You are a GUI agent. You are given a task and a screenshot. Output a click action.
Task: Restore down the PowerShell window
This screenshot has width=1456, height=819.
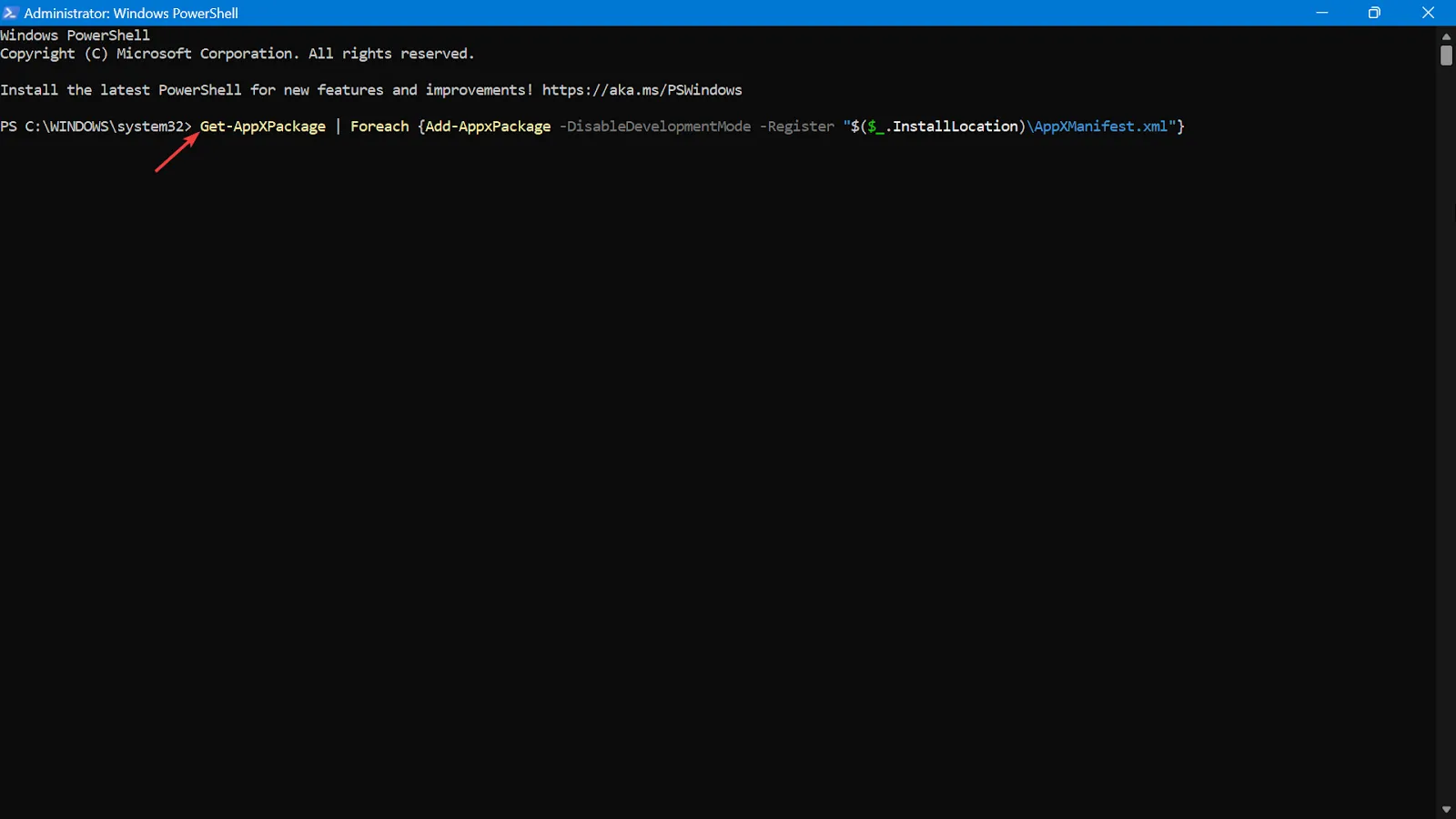(x=1374, y=13)
